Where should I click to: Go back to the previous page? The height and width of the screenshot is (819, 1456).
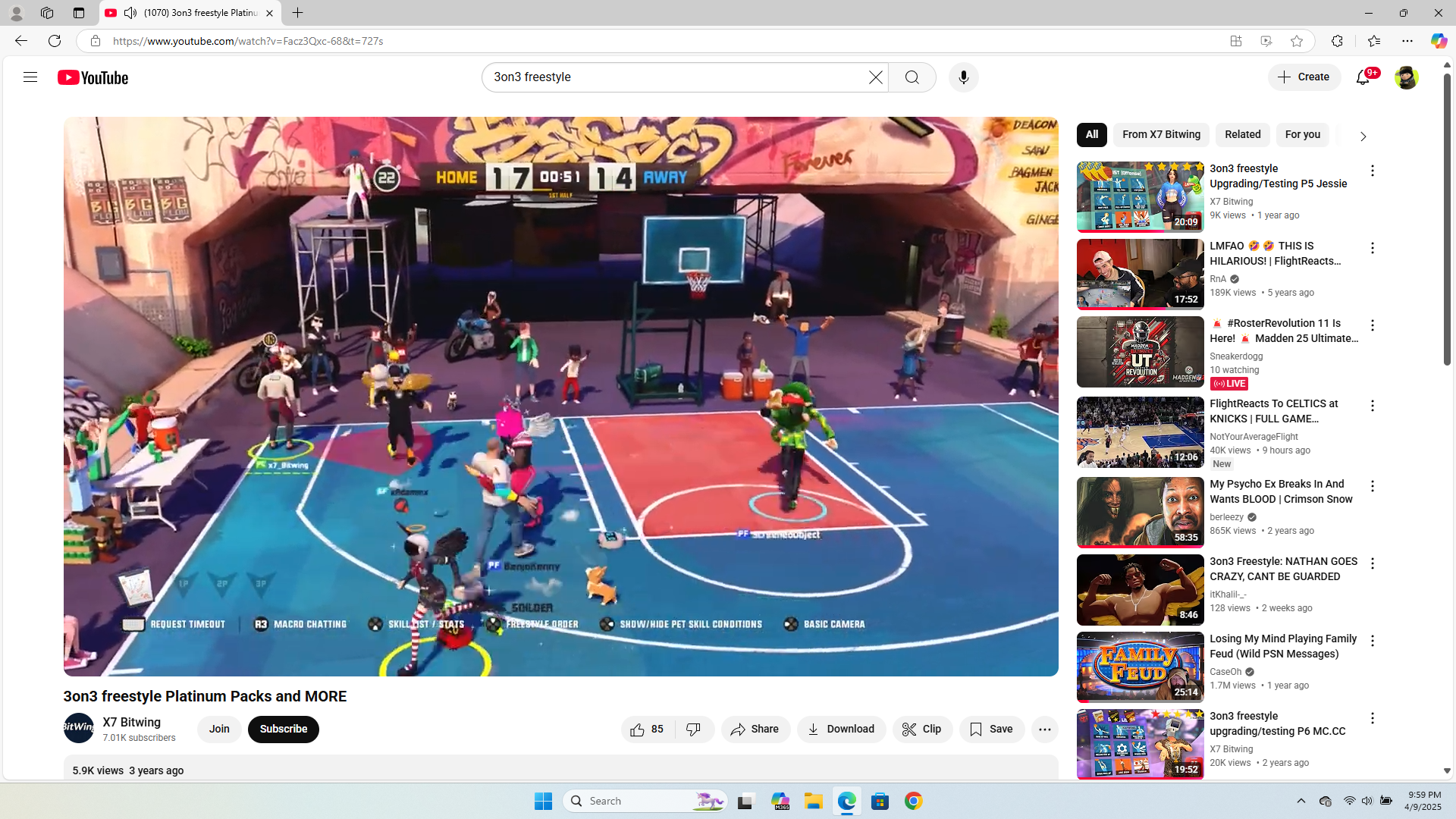(21, 41)
